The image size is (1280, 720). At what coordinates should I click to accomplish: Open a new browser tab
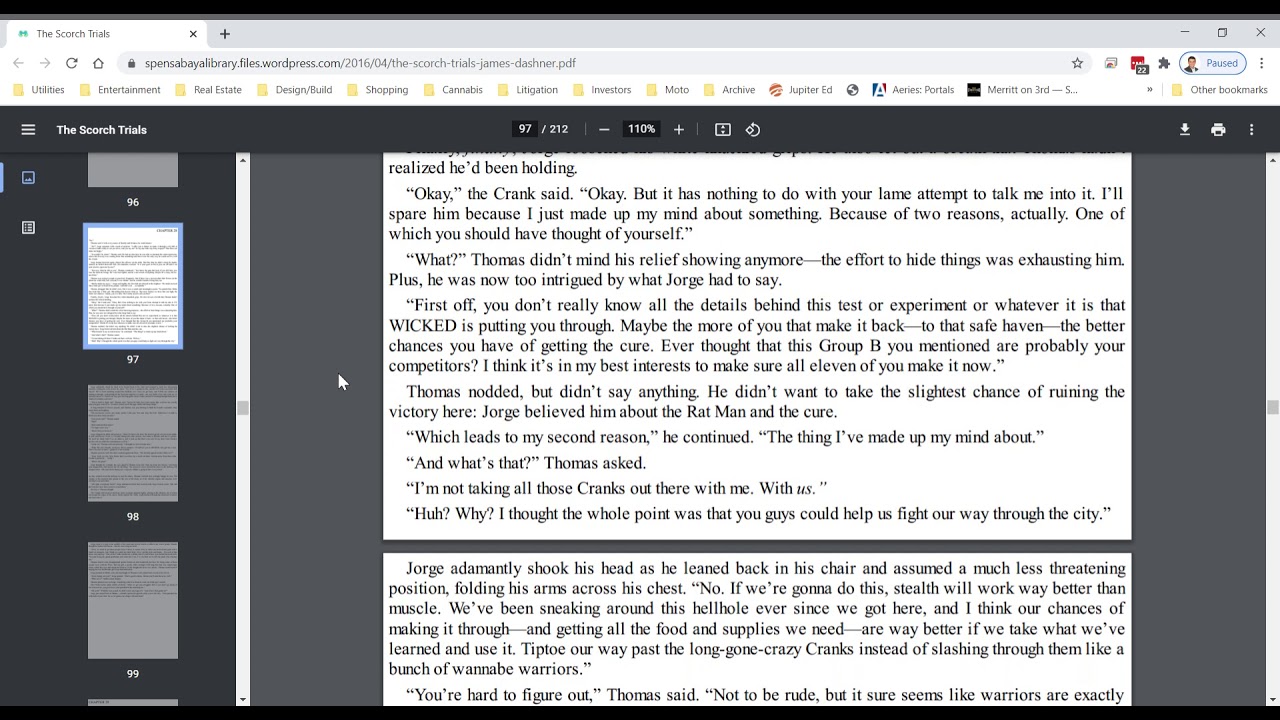(x=225, y=34)
